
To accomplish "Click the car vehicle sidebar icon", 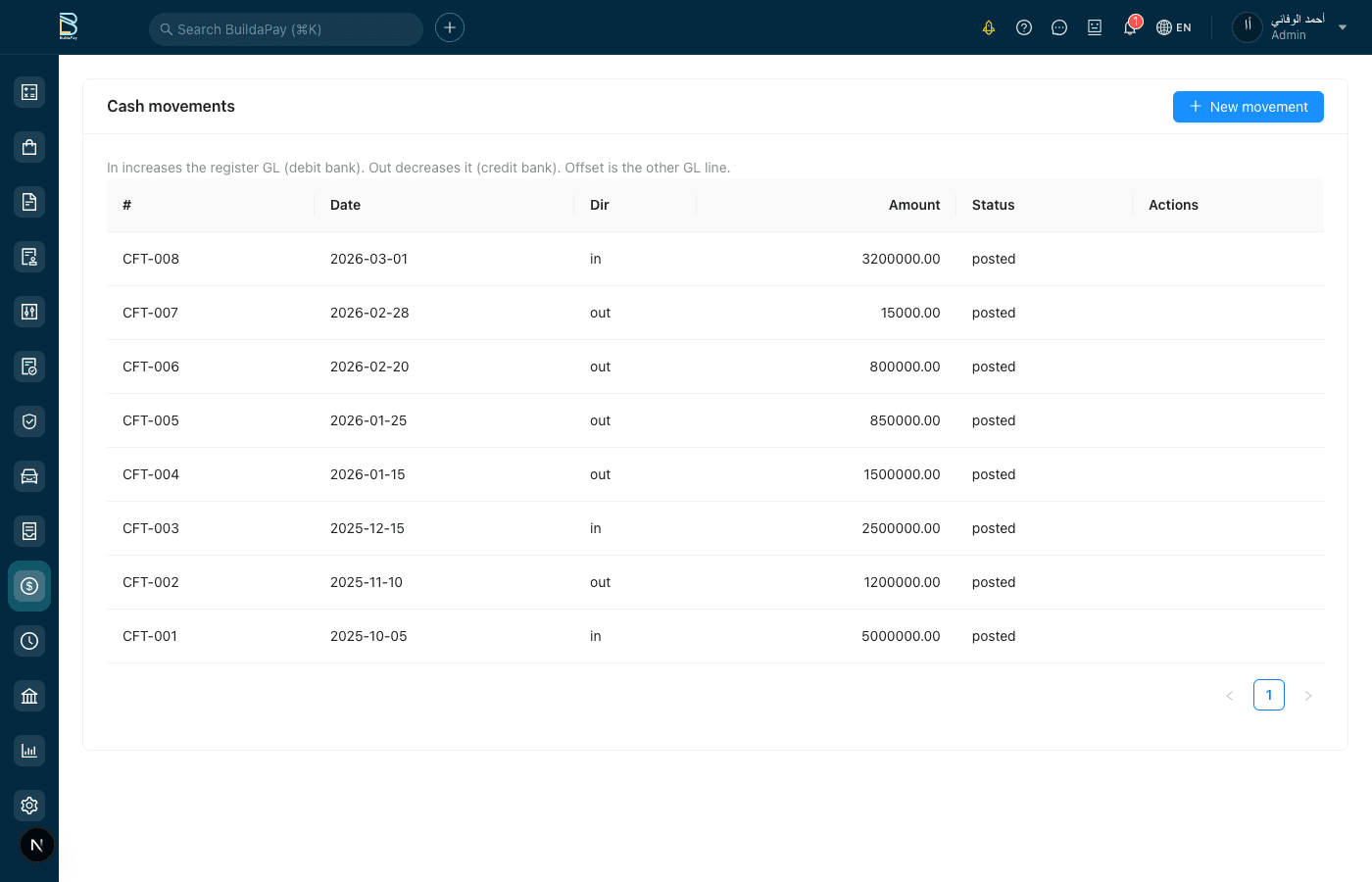I will 29,476.
